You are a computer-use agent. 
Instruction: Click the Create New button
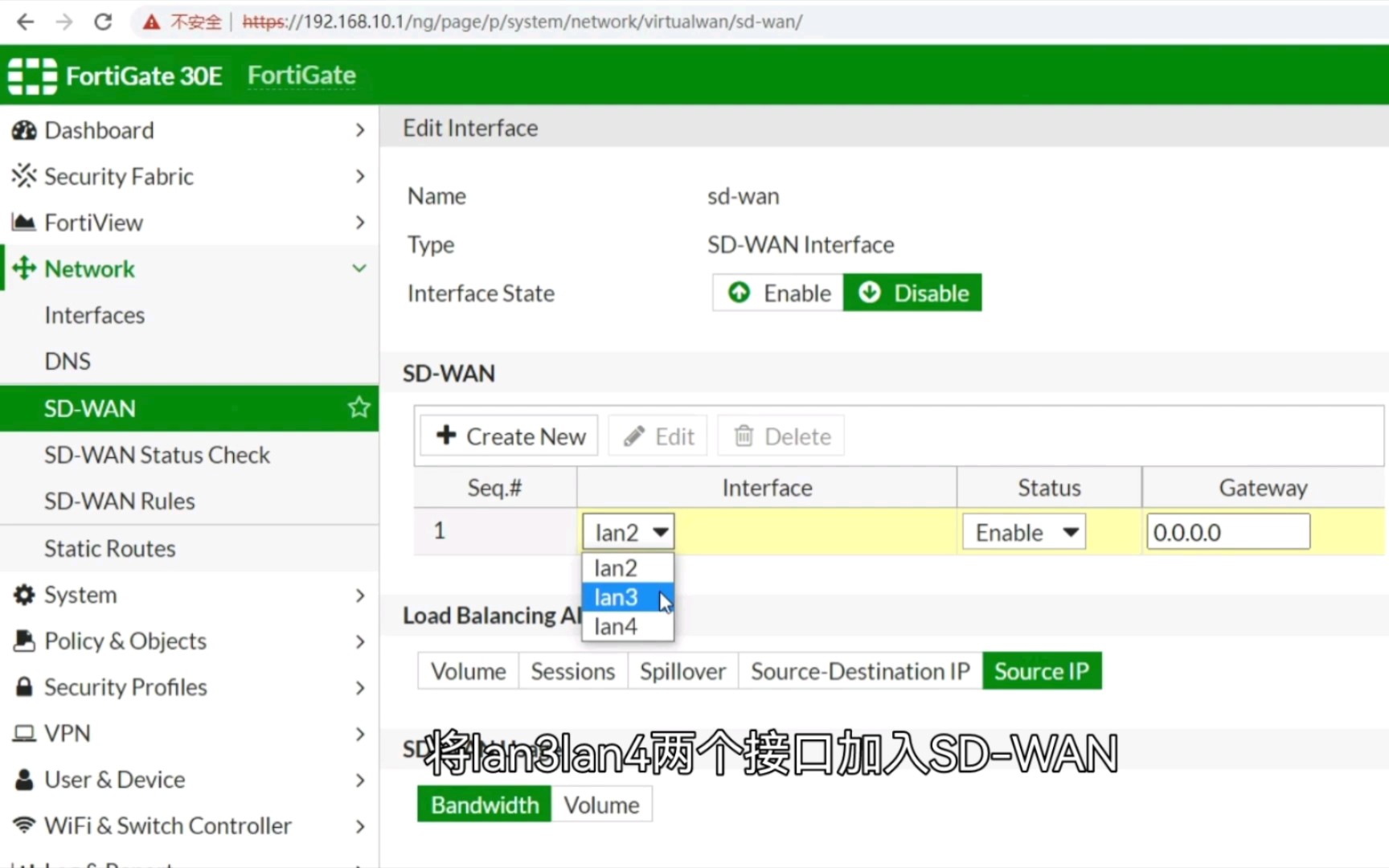[x=510, y=436]
